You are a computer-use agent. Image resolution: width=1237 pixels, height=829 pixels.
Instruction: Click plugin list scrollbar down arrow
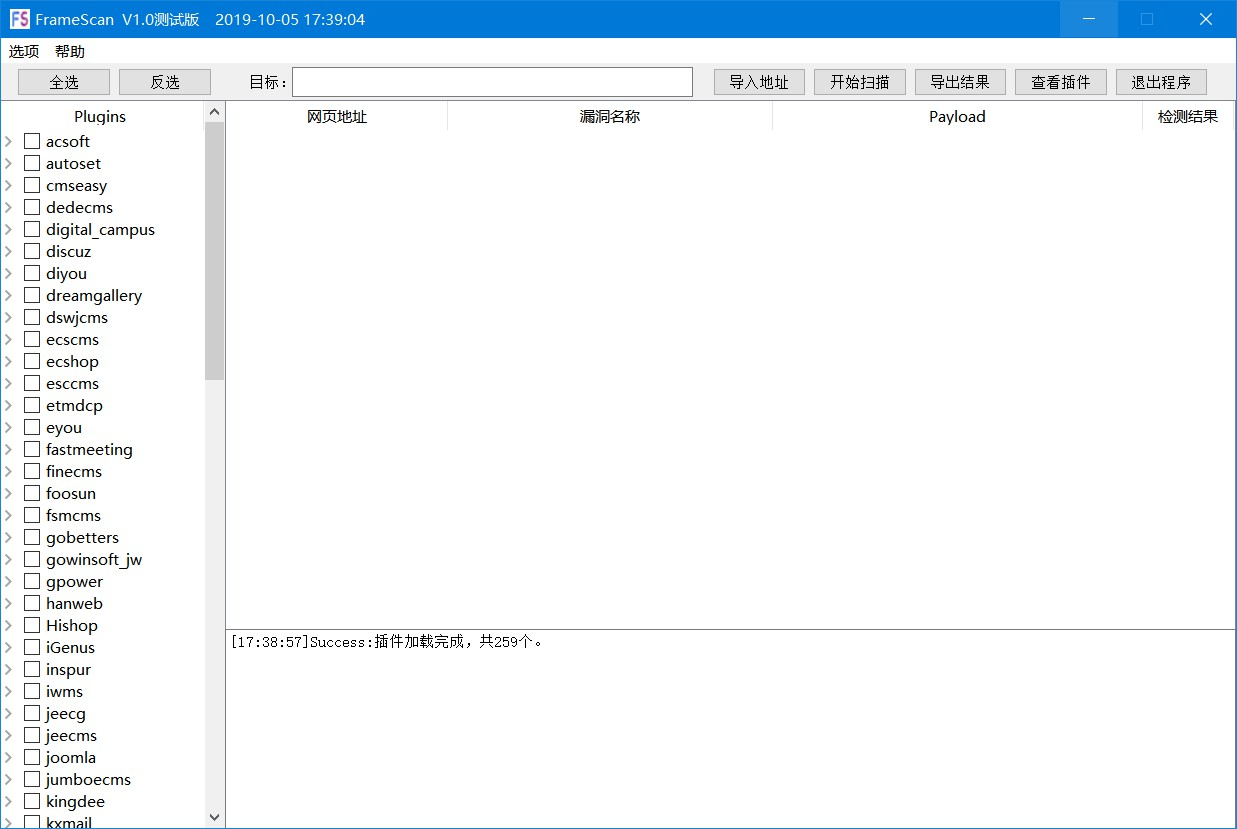(x=214, y=817)
